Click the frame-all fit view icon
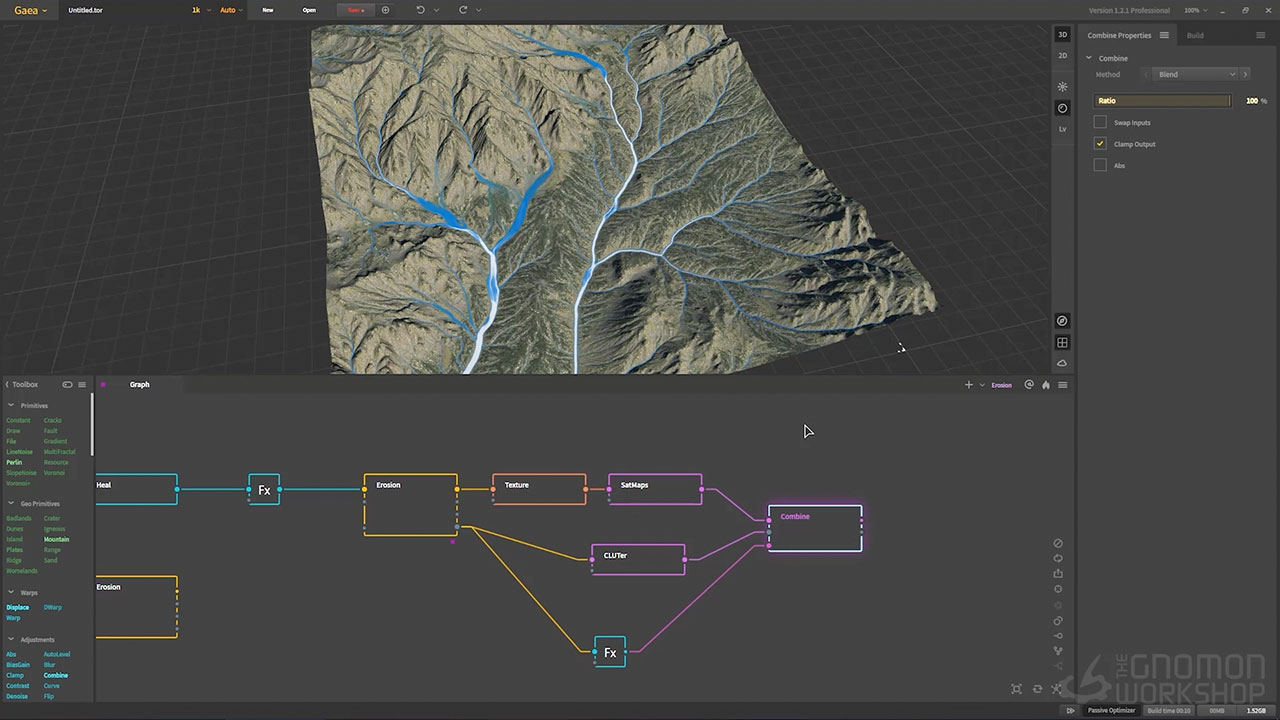The width and height of the screenshot is (1280, 720). (x=1017, y=689)
